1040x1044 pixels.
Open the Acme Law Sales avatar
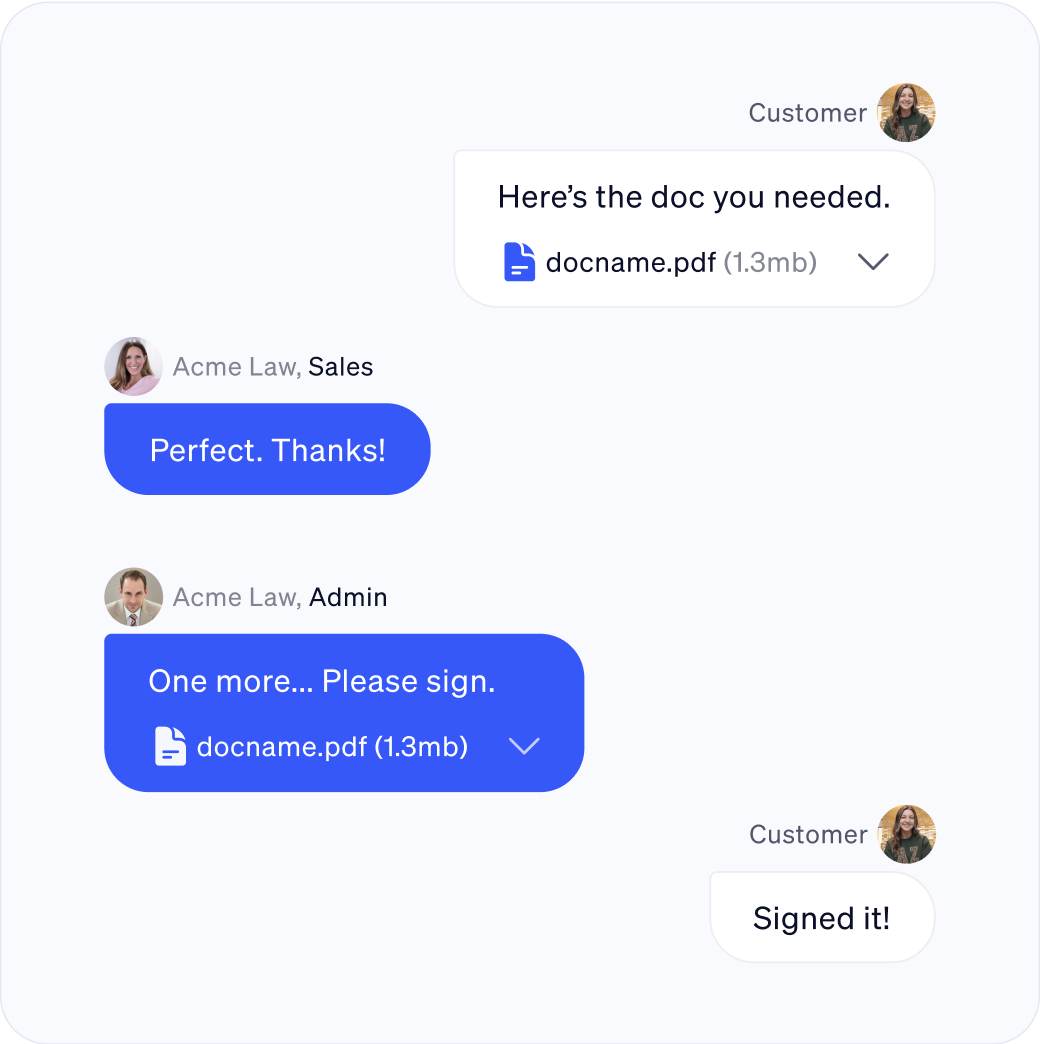click(x=134, y=366)
